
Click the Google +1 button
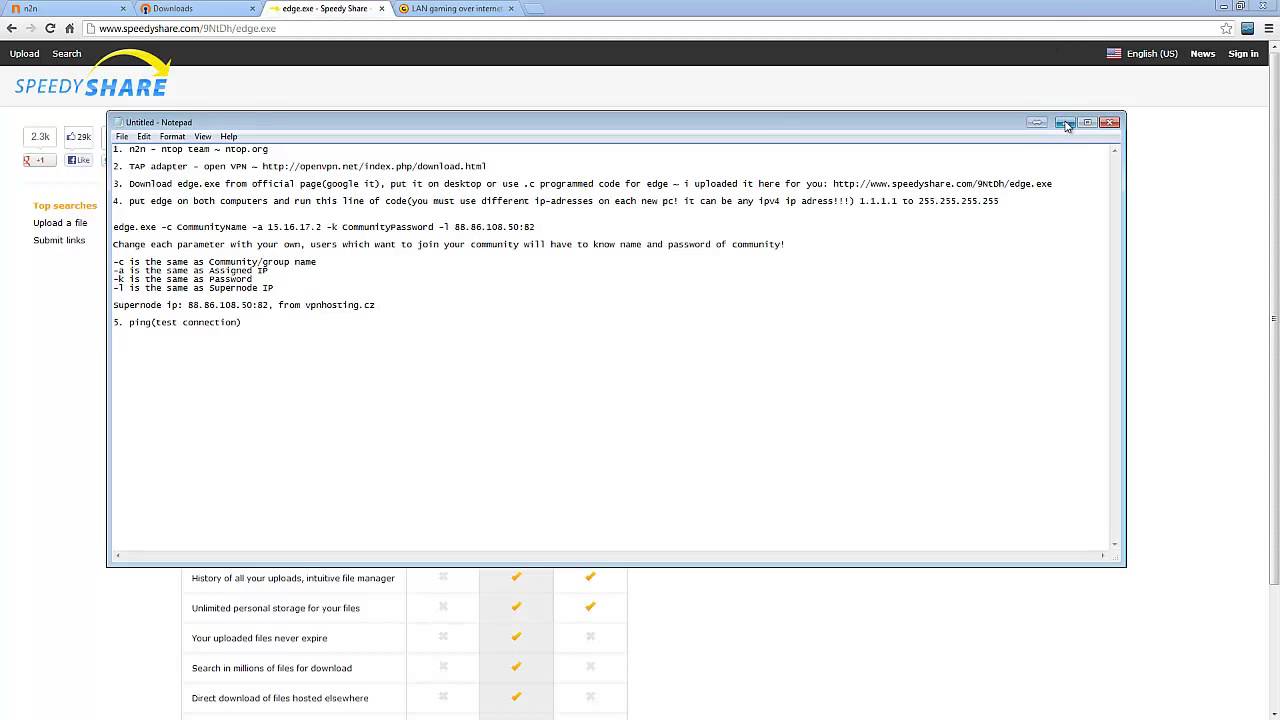tap(39, 160)
